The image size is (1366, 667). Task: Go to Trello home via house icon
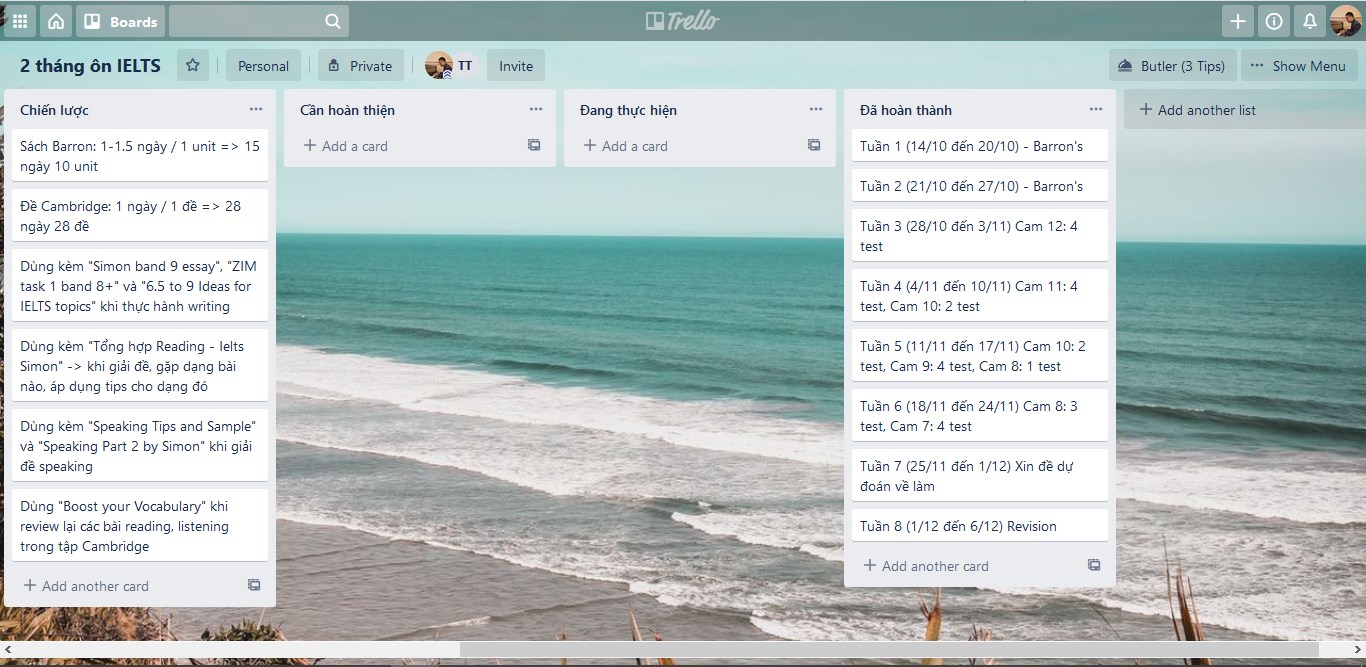pyautogui.click(x=56, y=21)
